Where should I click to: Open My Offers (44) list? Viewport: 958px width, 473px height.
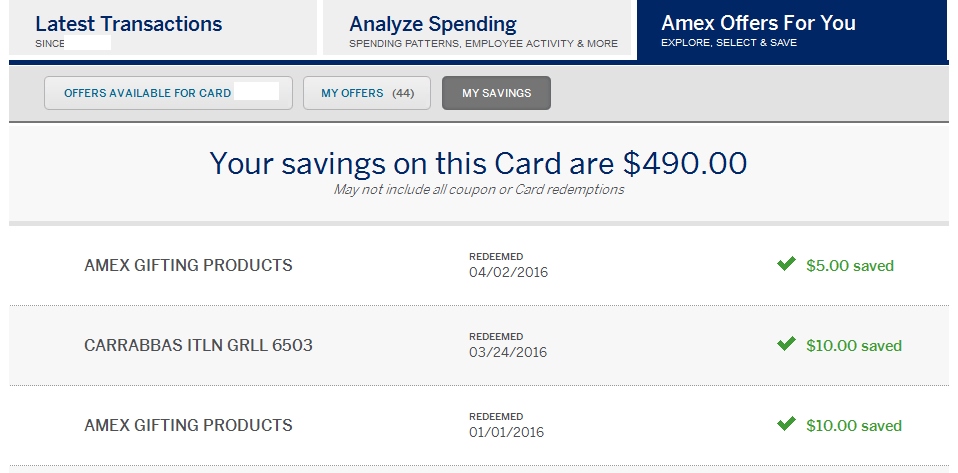click(367, 93)
